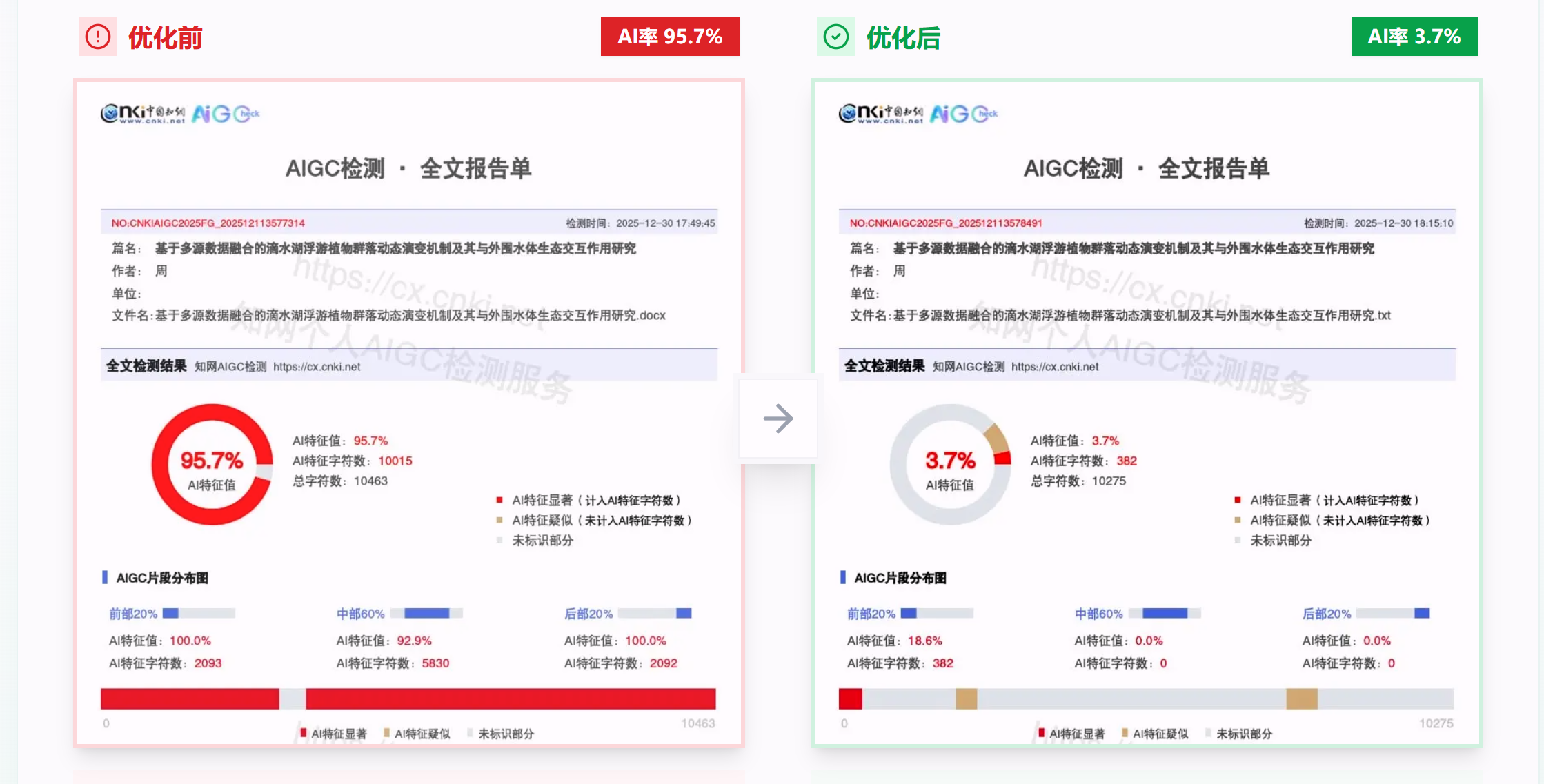
Task: Click the 总字符数 value 10463
Action: click(370, 481)
